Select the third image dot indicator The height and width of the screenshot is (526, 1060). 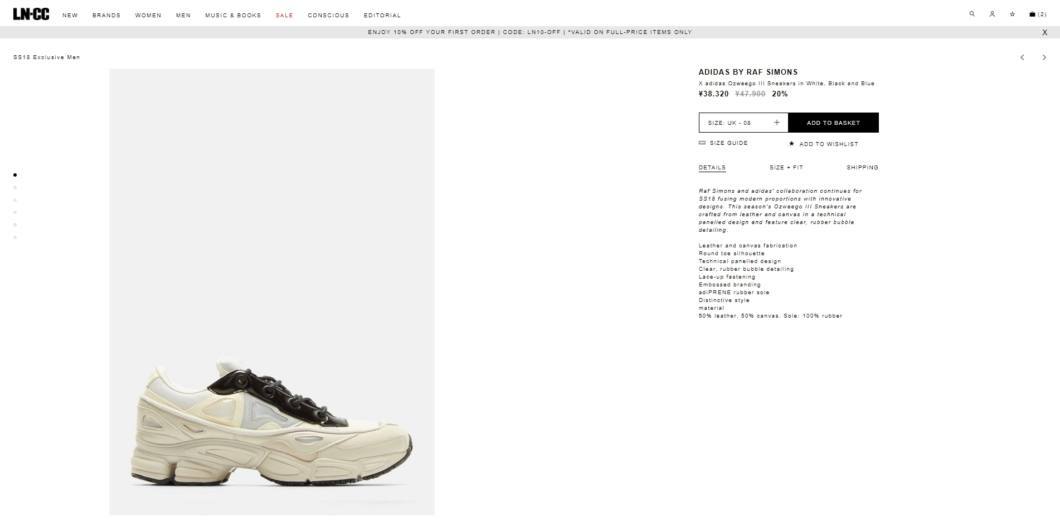pyautogui.click(x=15, y=200)
